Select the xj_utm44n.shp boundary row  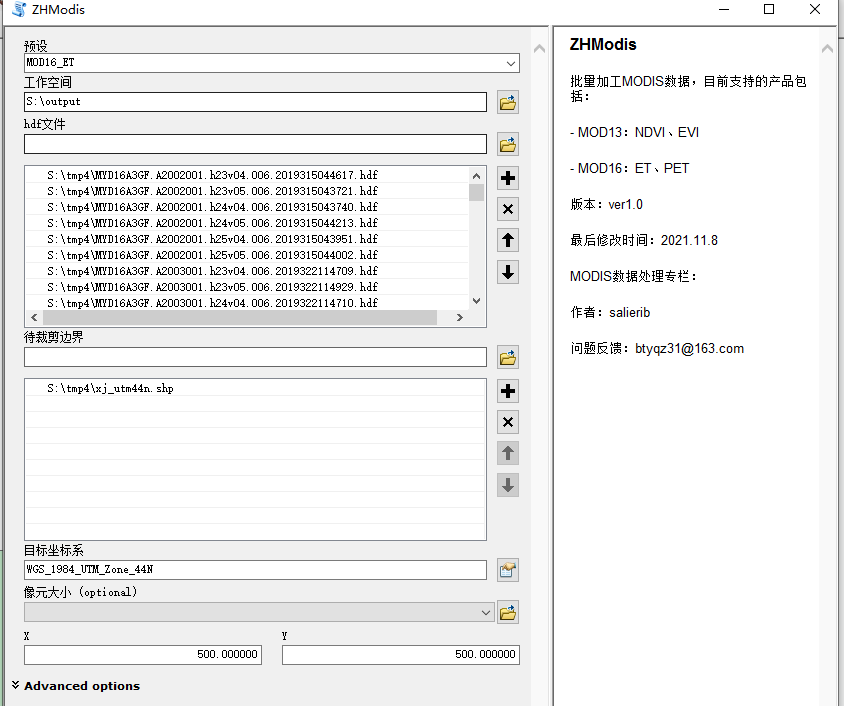pyautogui.click(x=255, y=389)
